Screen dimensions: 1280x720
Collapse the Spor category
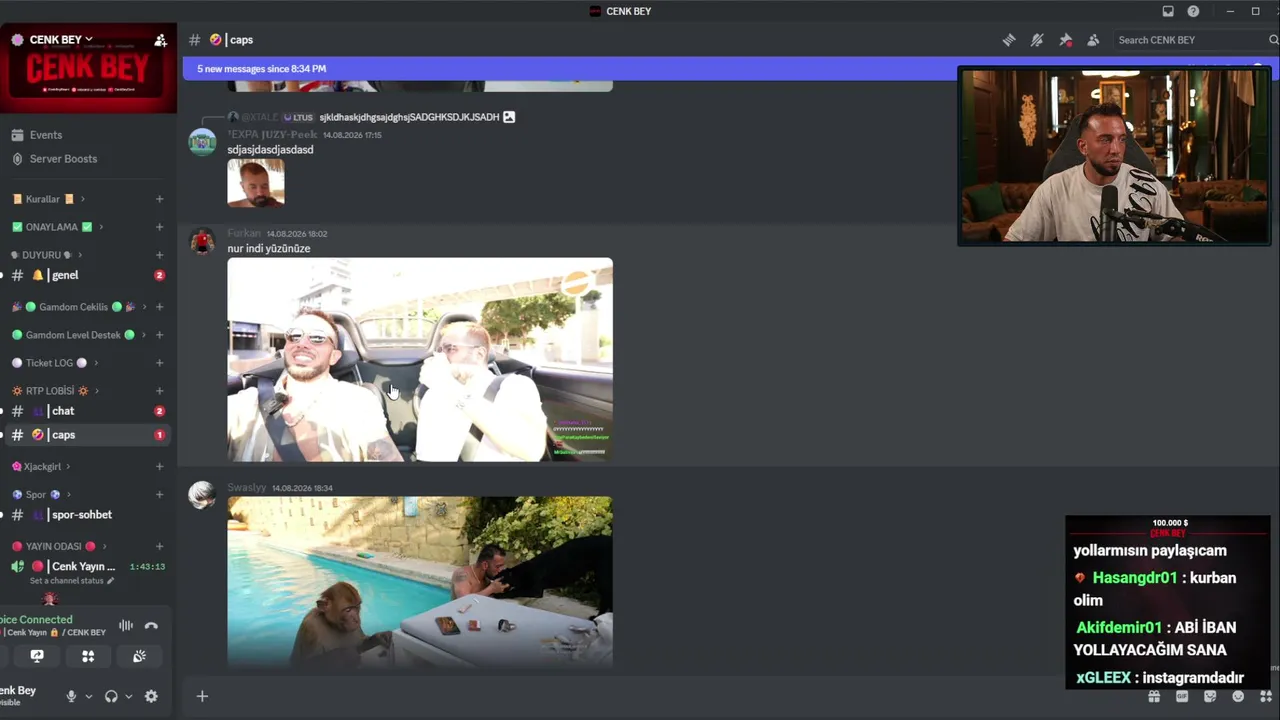[x=40, y=495]
